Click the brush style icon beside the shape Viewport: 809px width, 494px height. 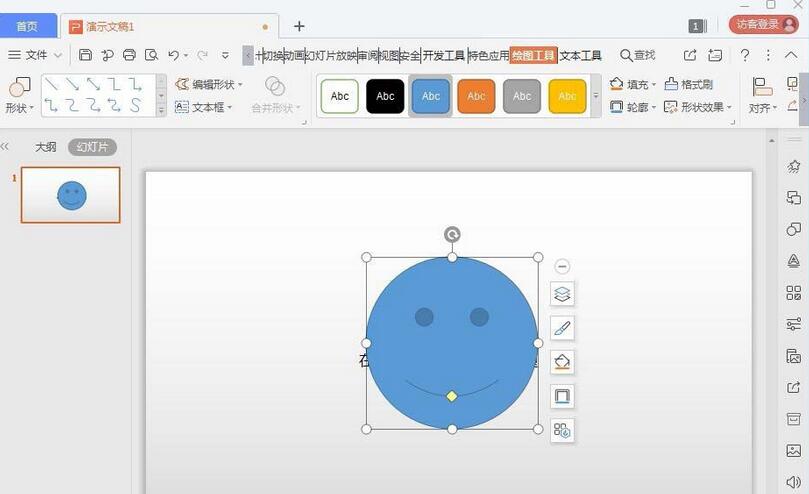point(562,328)
